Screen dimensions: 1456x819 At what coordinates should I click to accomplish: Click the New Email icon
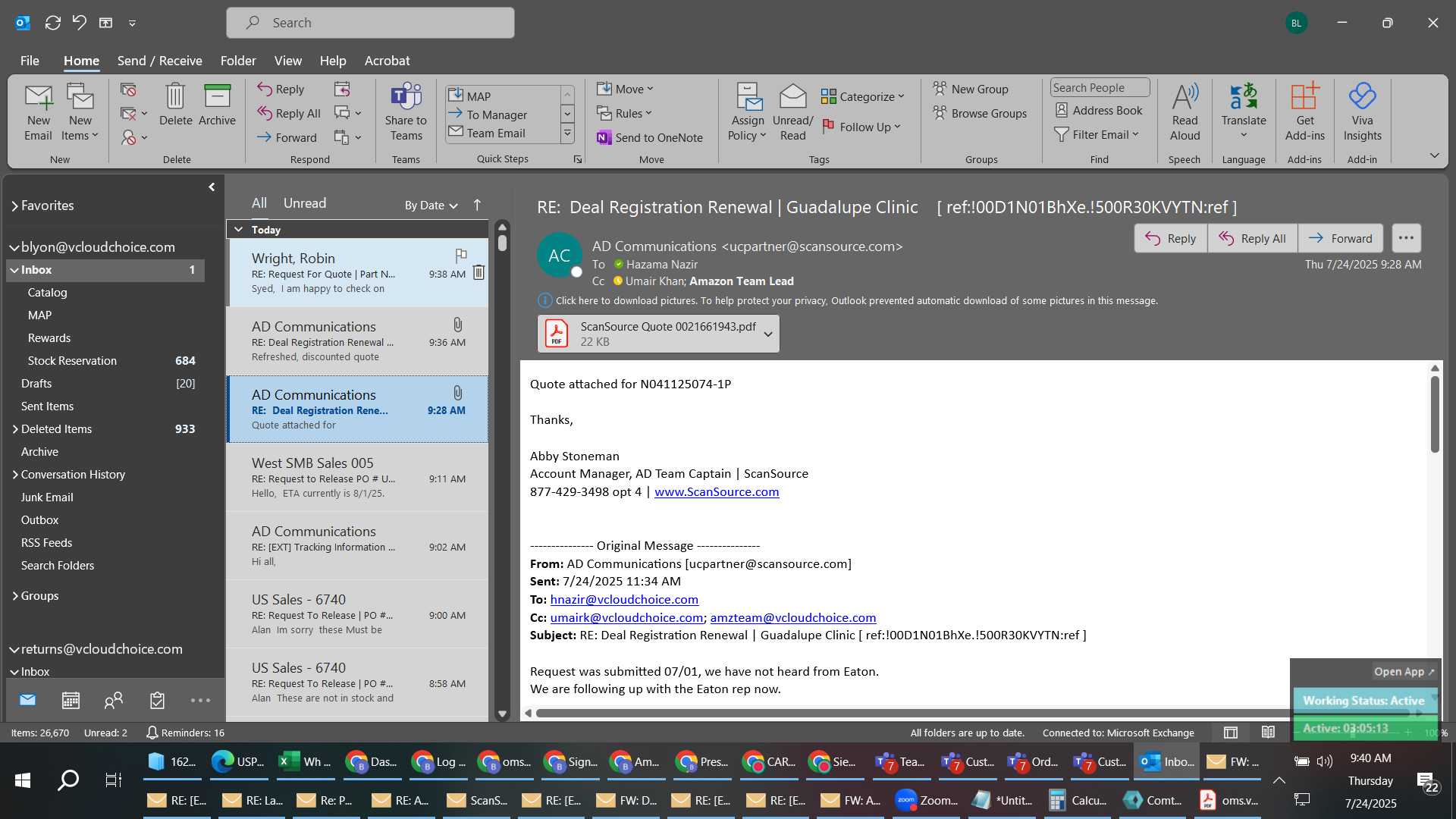(x=38, y=112)
